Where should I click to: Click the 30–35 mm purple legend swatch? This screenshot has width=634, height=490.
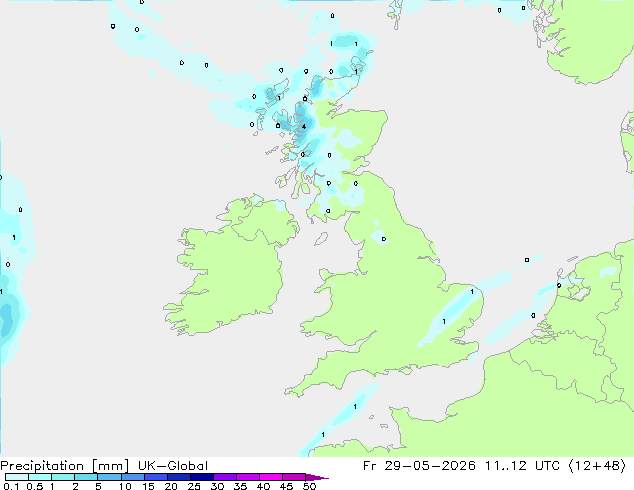pos(225,477)
